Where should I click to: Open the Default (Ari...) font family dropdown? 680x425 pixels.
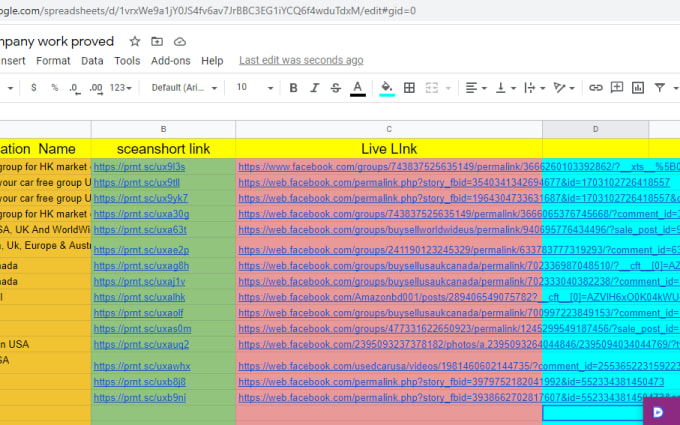[x=184, y=88]
